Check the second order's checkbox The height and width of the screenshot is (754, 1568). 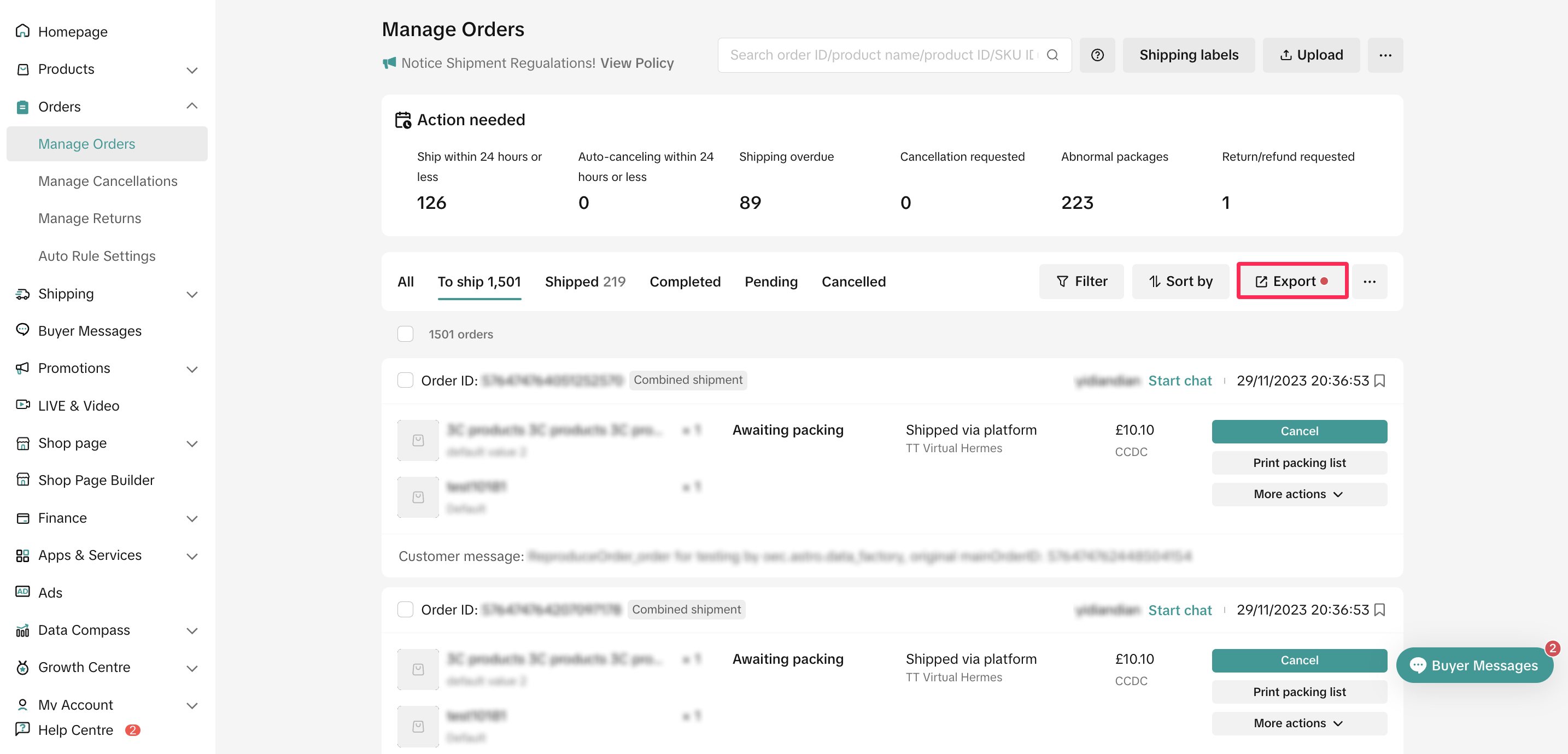(405, 609)
